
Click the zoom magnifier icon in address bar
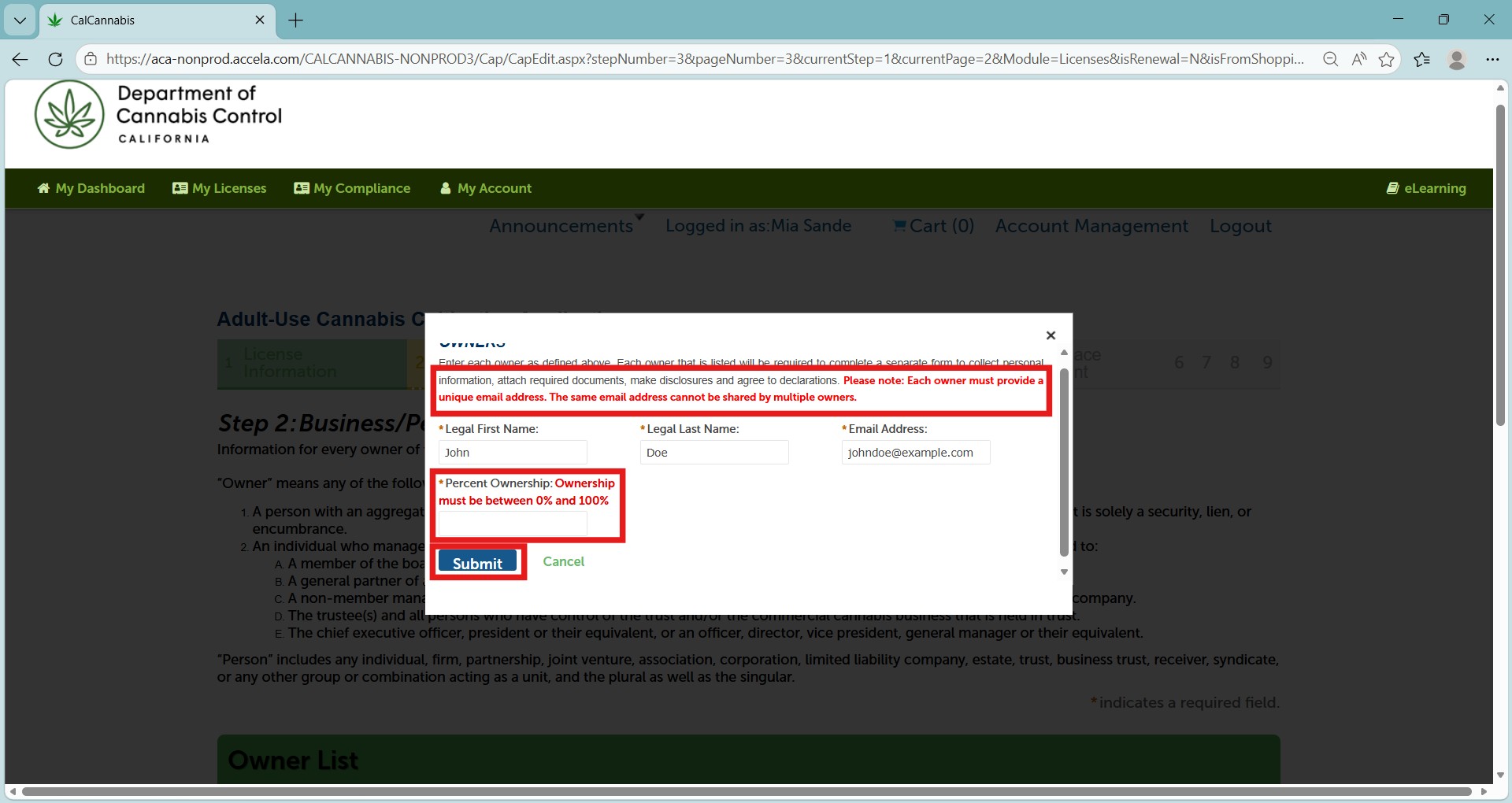[1330, 59]
